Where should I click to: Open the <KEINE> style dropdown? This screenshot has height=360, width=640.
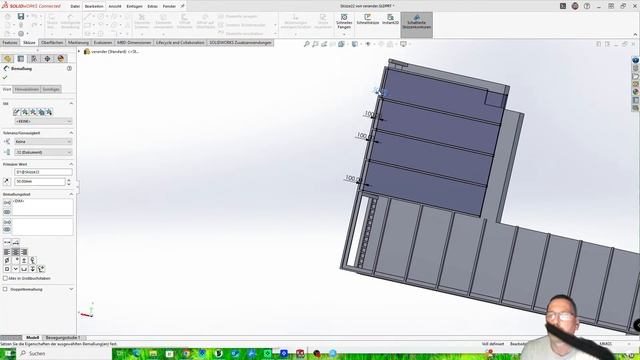click(43, 121)
